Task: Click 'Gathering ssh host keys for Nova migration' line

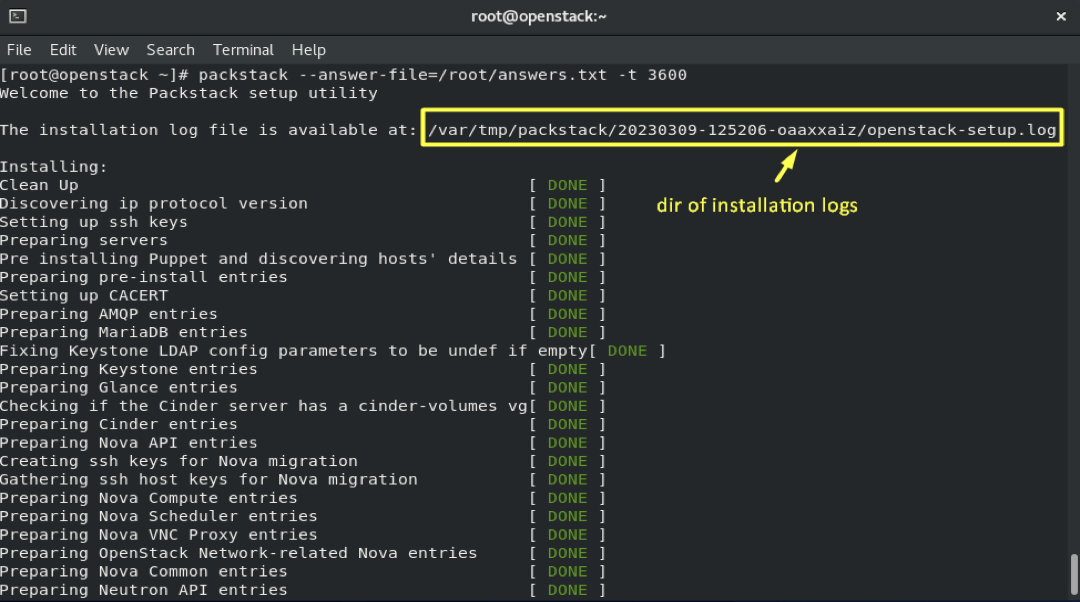Action: tap(209, 479)
